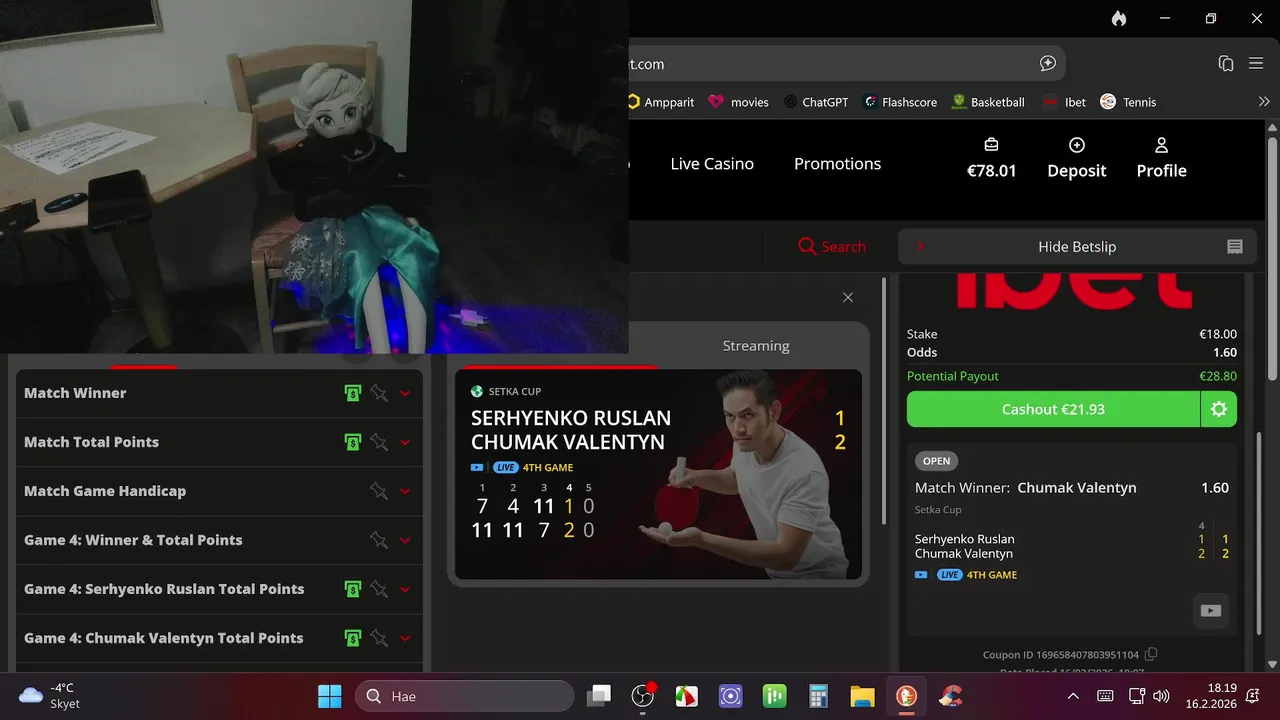Expand Game 4: Chumak Valentyn Total Points

[x=405, y=639]
